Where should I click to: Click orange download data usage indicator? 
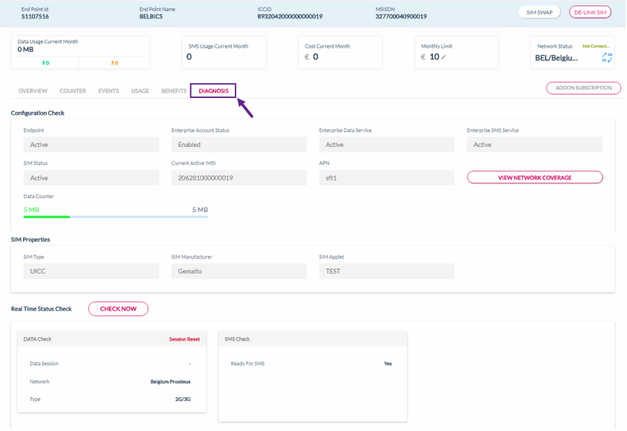tap(114, 63)
